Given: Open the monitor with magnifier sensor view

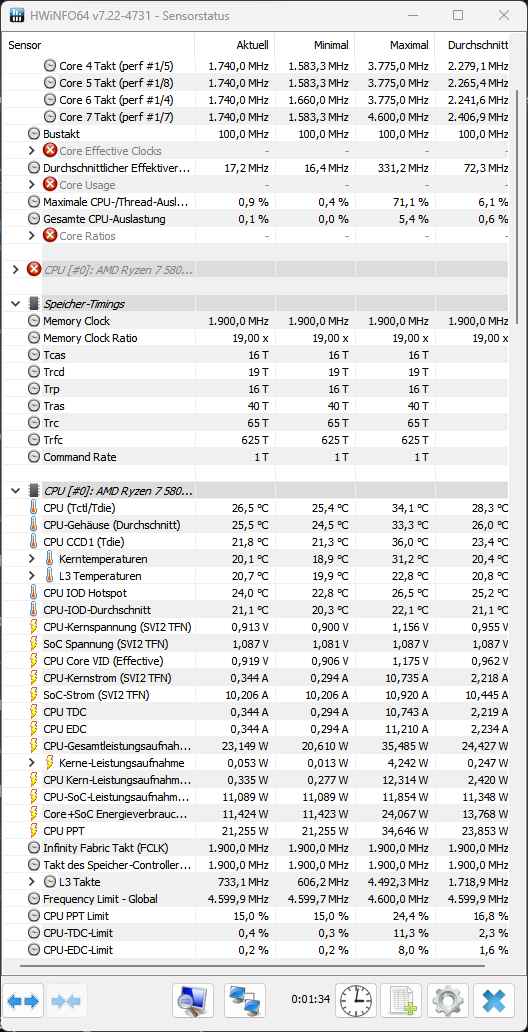Looking at the screenshot, I should (x=194, y=1002).
